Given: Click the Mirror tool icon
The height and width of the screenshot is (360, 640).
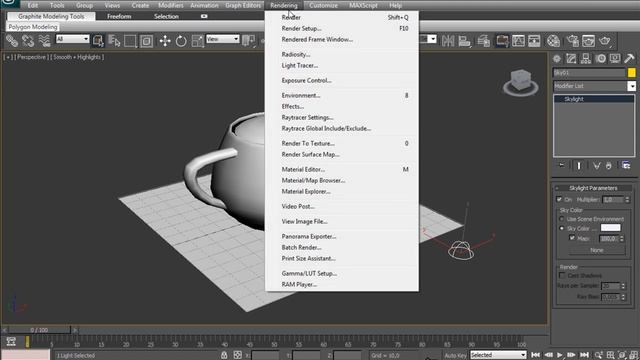Looking at the screenshot, I should [448, 41].
